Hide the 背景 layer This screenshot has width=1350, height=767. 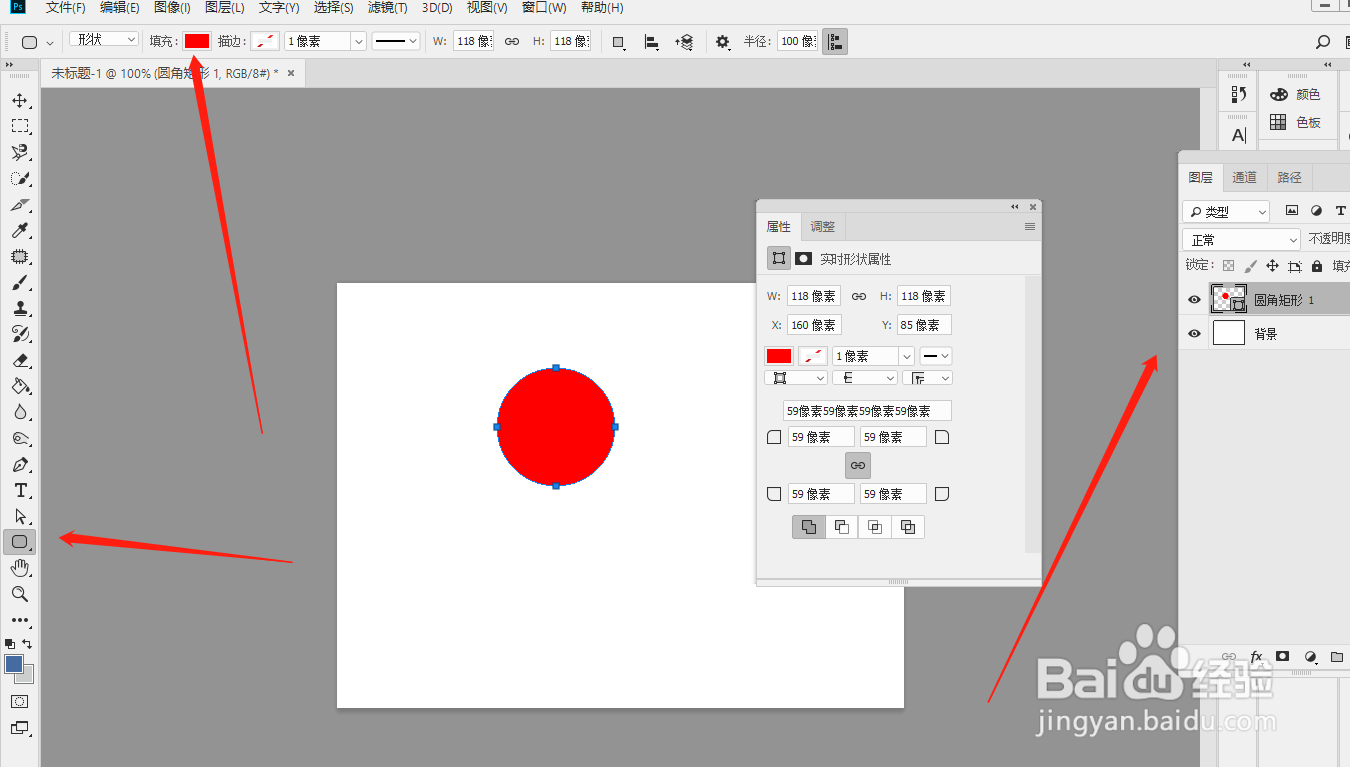click(x=1193, y=333)
